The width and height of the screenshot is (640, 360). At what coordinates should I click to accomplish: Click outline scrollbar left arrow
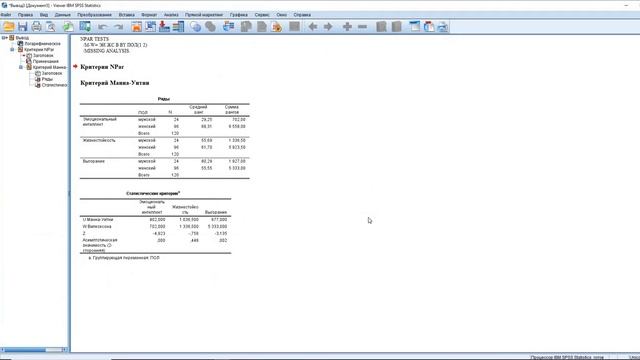[x=2, y=350]
